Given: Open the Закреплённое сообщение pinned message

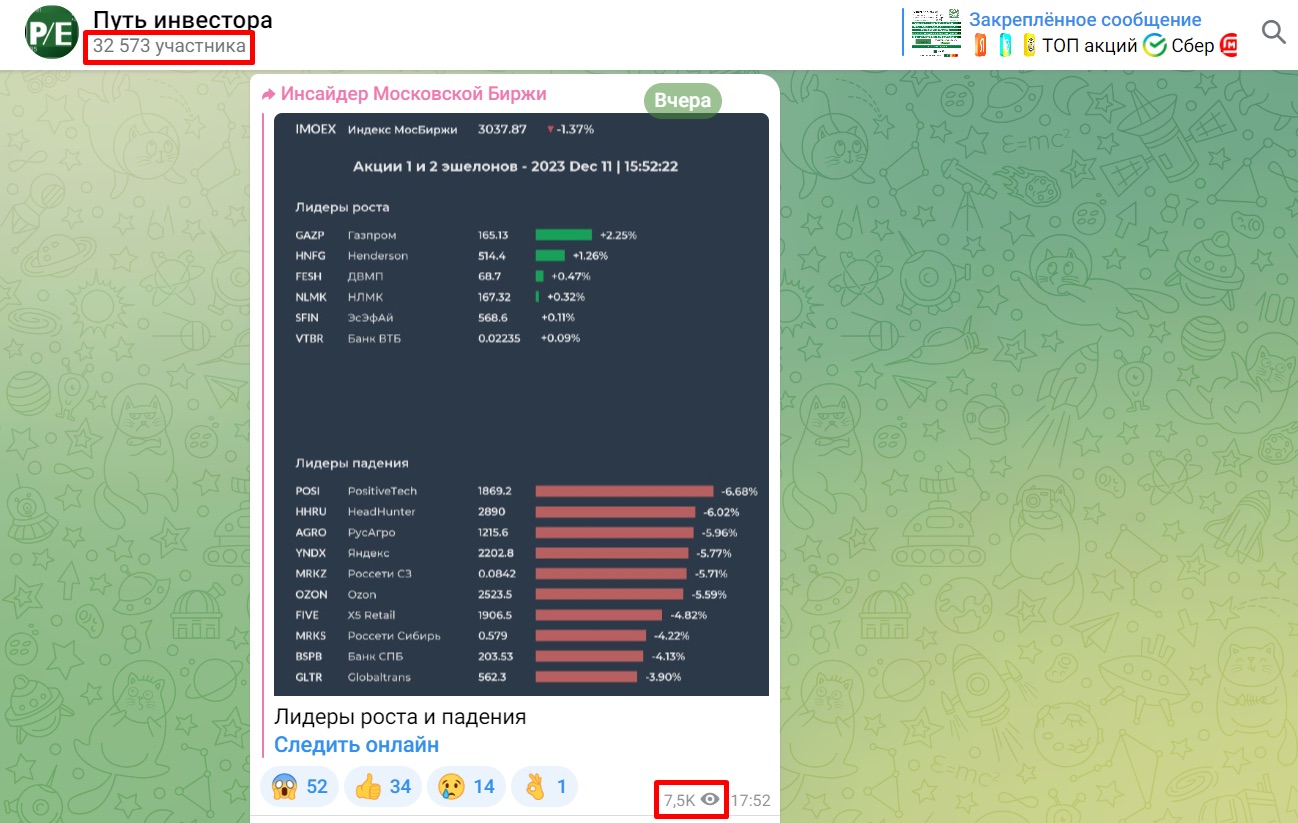Looking at the screenshot, I should pos(1085,20).
